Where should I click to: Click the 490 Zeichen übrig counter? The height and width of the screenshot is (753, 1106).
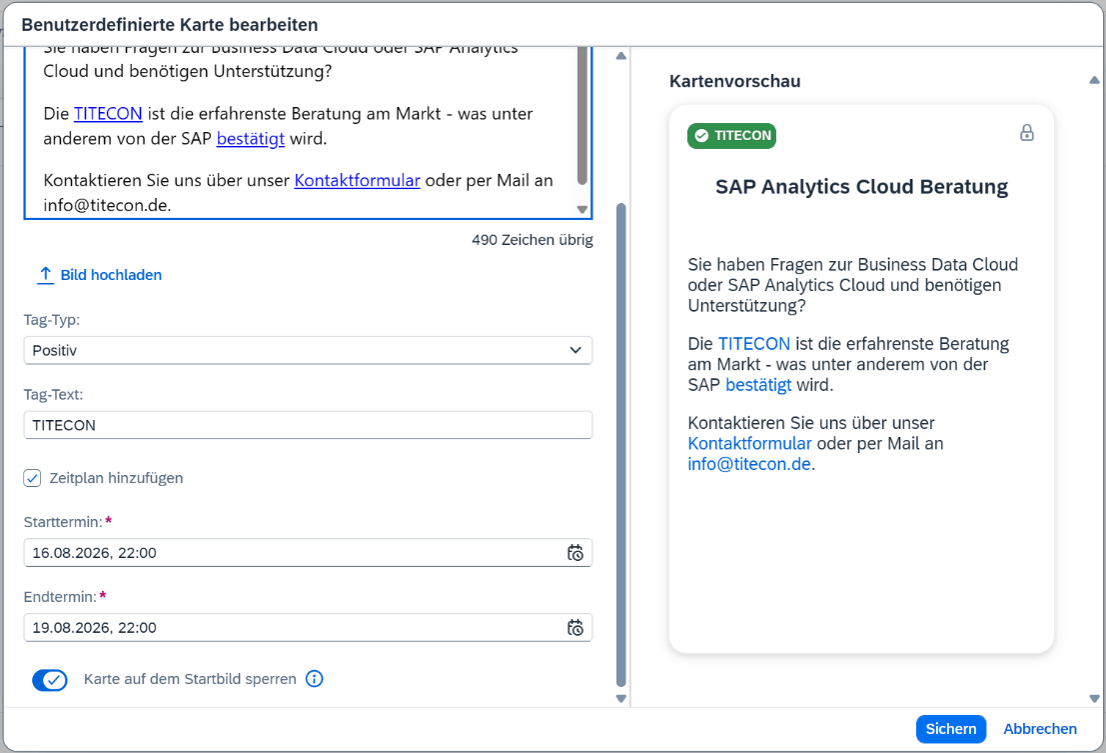[533, 240]
